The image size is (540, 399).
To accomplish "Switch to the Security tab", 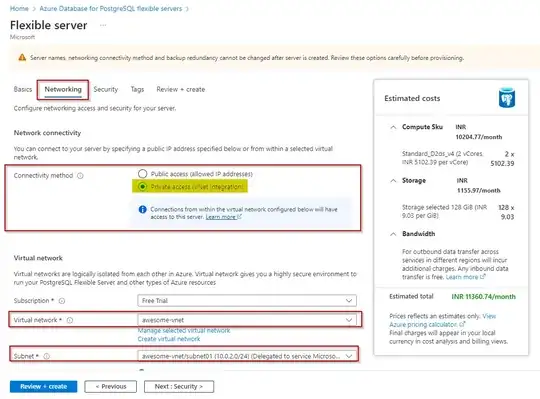I will click(106, 89).
